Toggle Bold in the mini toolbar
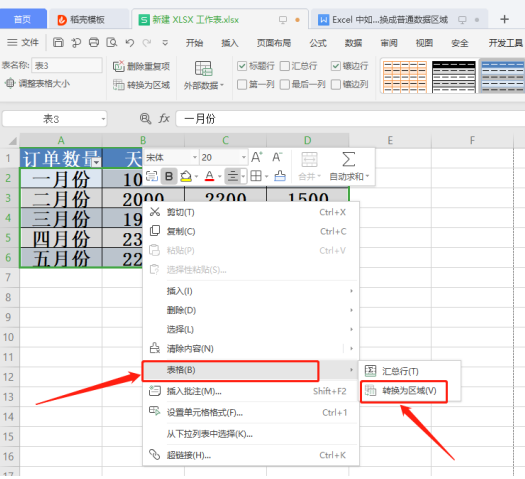The height and width of the screenshot is (479, 525). tap(169, 176)
